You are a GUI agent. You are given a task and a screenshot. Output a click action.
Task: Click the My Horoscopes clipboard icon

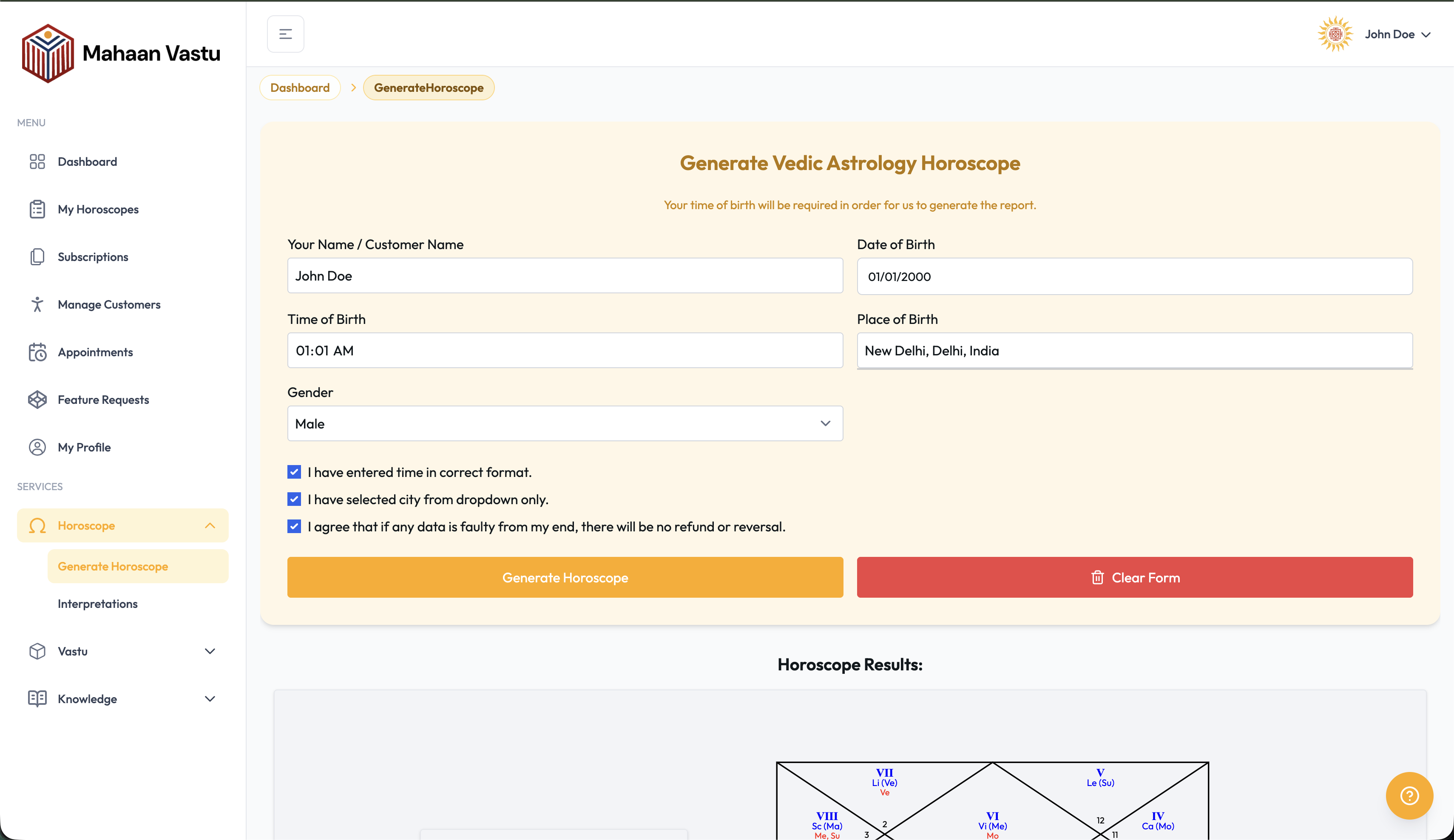coord(37,209)
